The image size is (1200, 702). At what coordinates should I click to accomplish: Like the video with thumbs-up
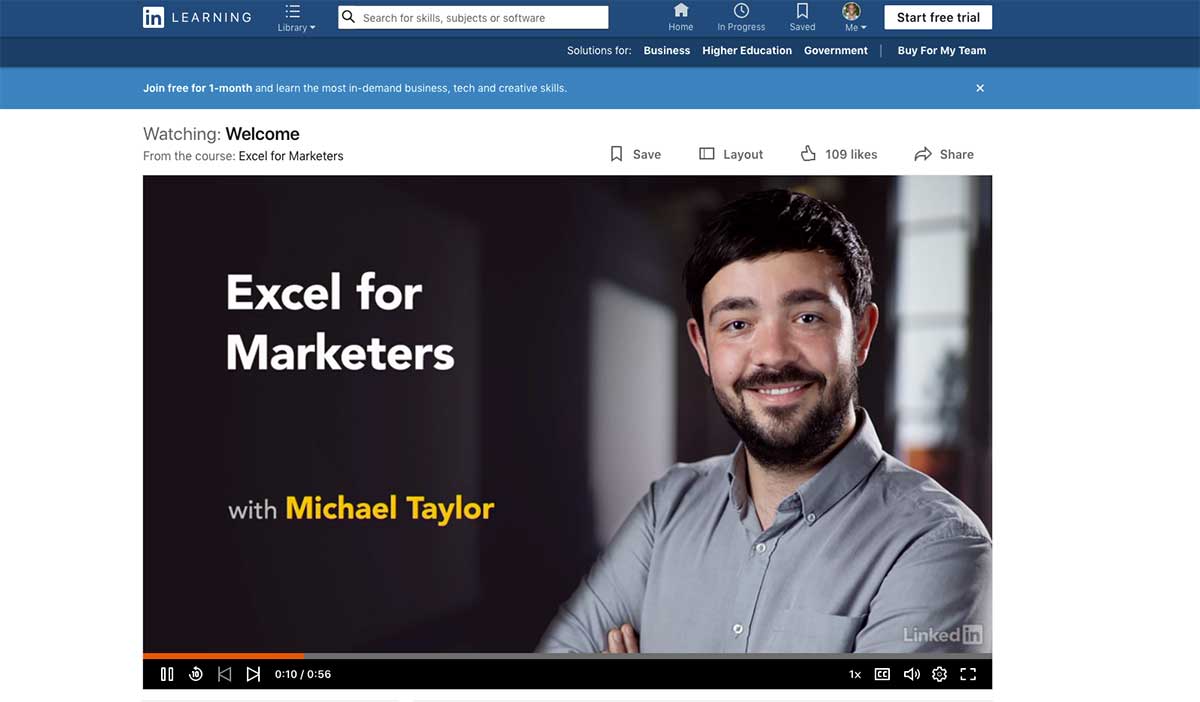coord(839,154)
